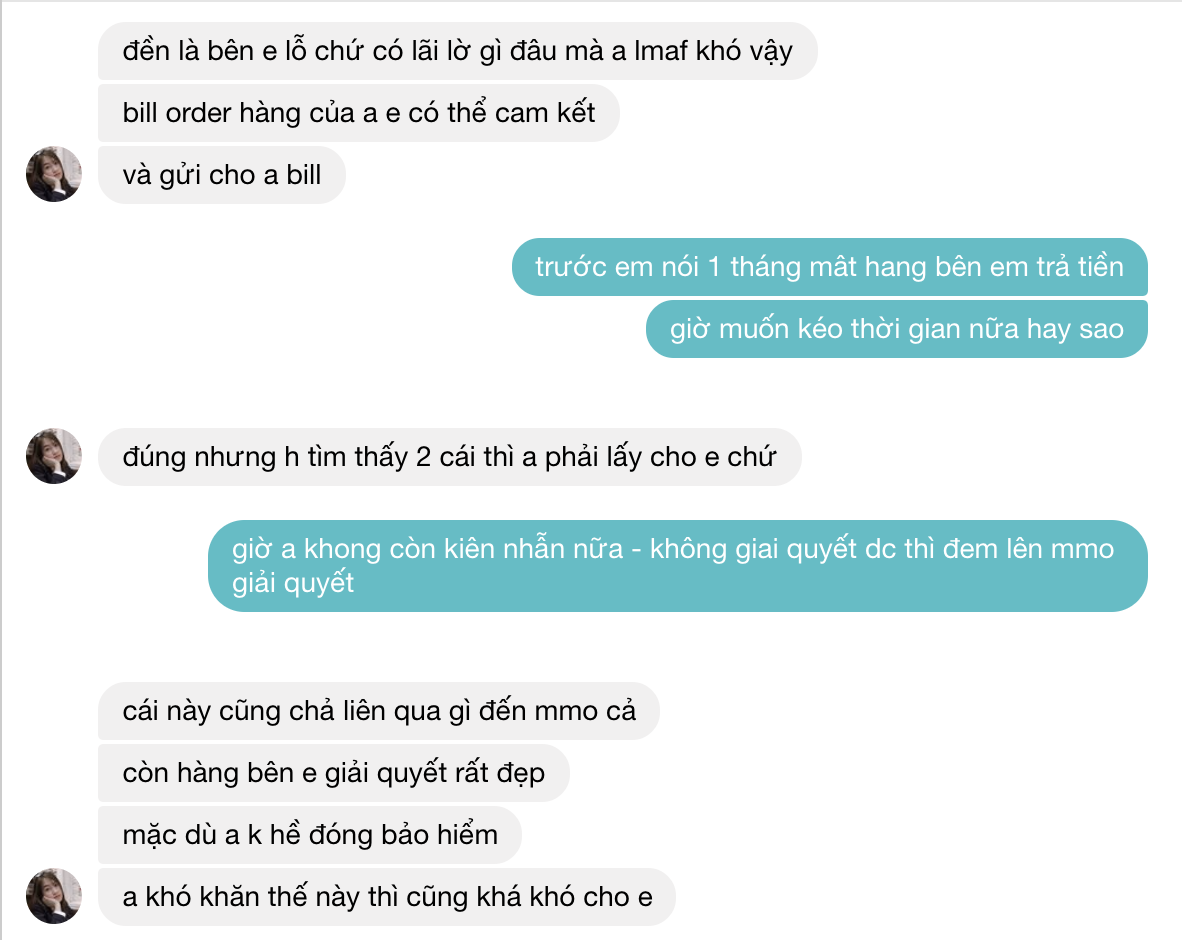The width and height of the screenshot is (1182, 940).
Task: Click sender avatar beside 'và gửi cho a bill'
Action: pos(54,174)
